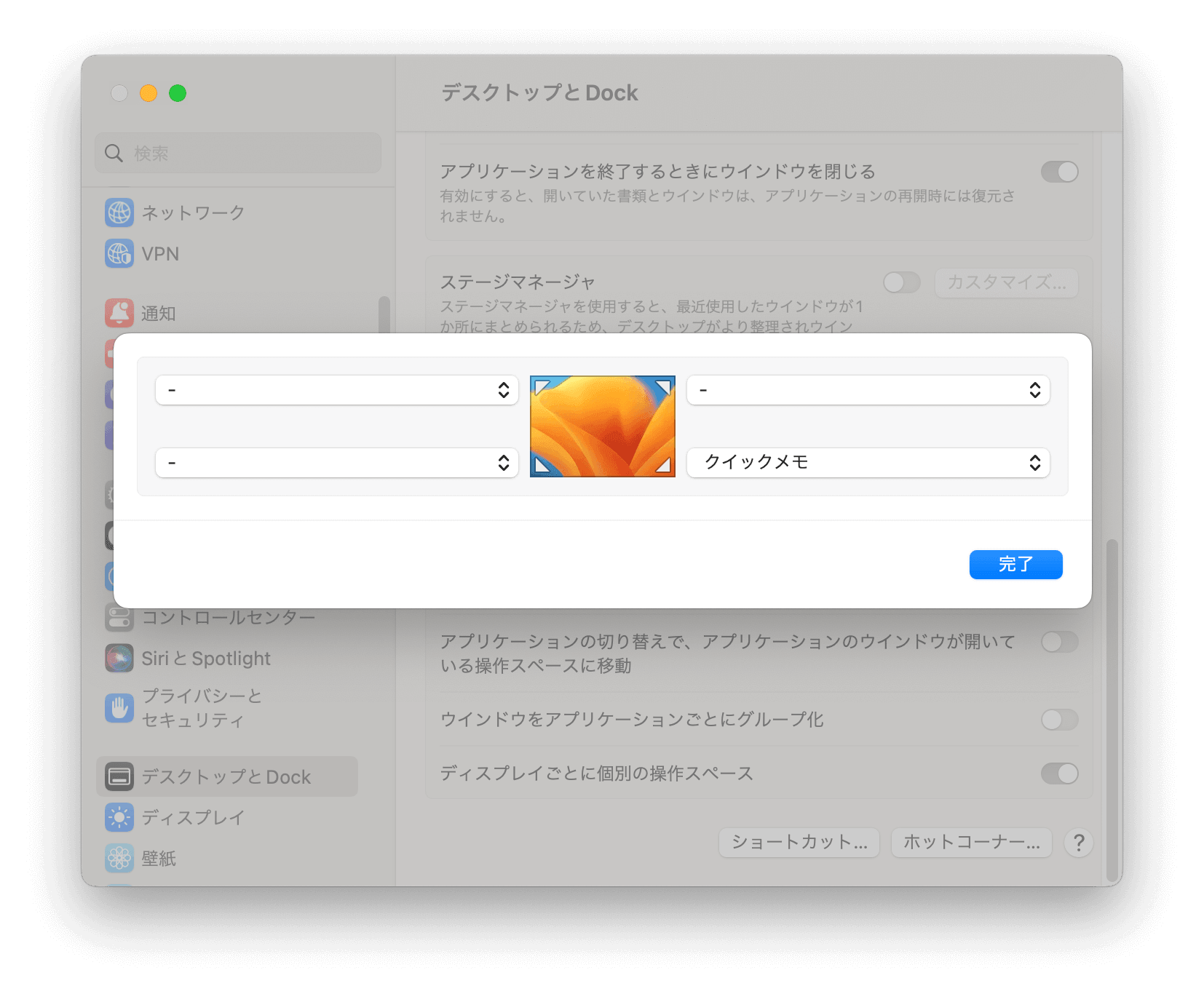Select ネットワーク in the sidebar list
Image resolution: width=1204 pixels, height=994 pixels.
pos(193,212)
